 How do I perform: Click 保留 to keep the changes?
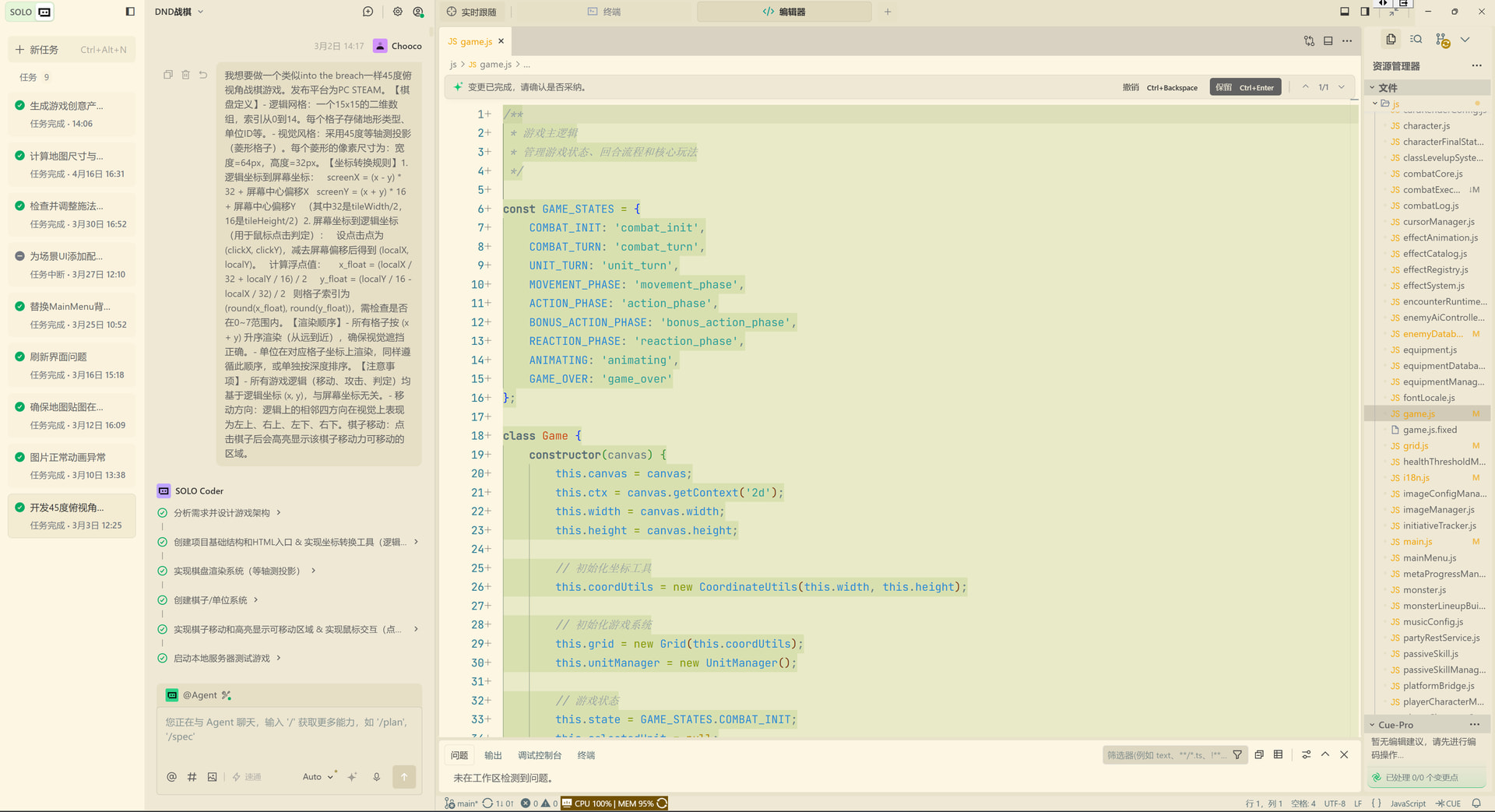(x=1244, y=87)
